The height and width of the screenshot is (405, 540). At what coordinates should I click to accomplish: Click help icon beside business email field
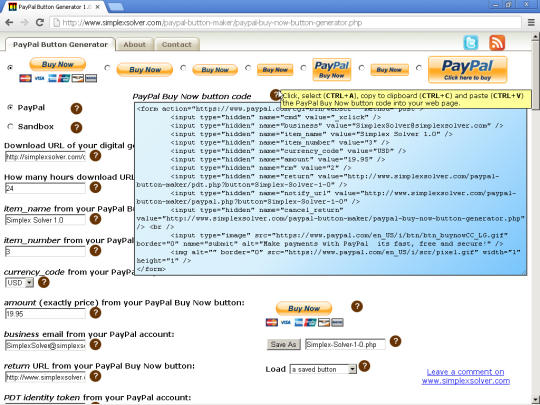point(95,344)
